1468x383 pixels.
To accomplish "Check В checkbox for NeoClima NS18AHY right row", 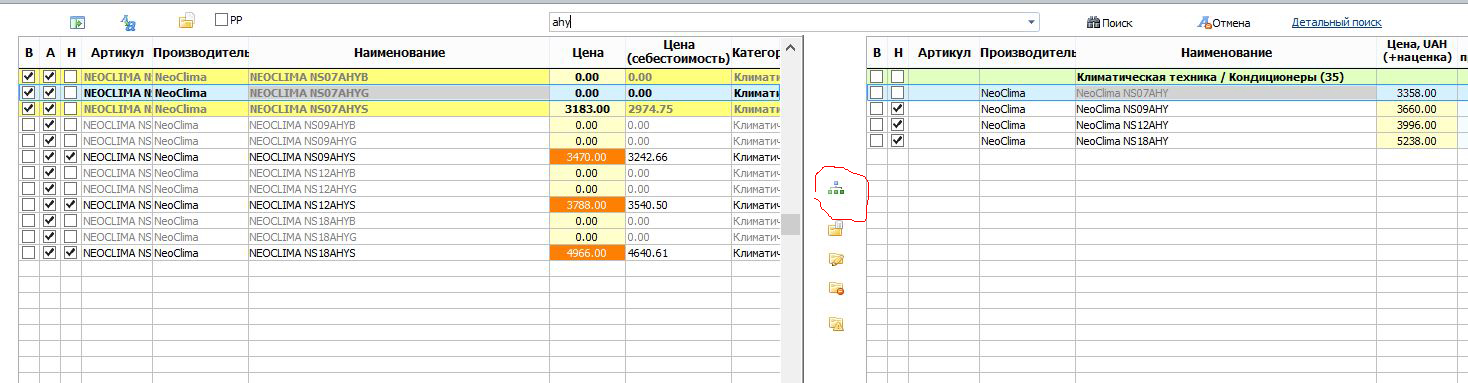I will (x=876, y=140).
